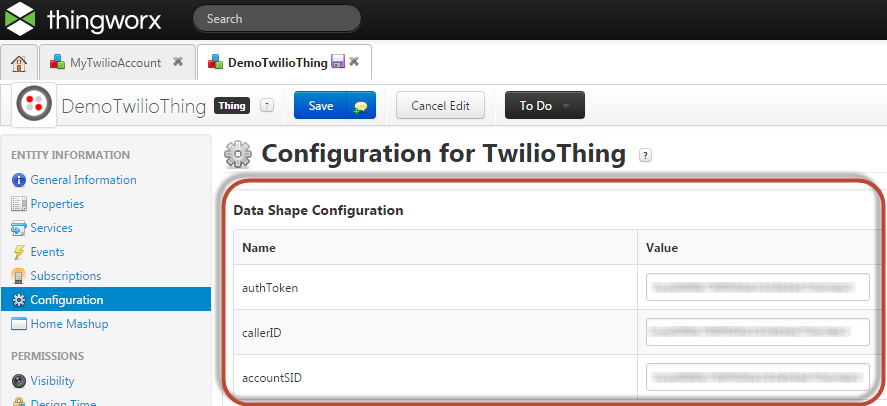887x406 pixels.
Task: Cancel the current edit
Action: pyautogui.click(x=440, y=105)
